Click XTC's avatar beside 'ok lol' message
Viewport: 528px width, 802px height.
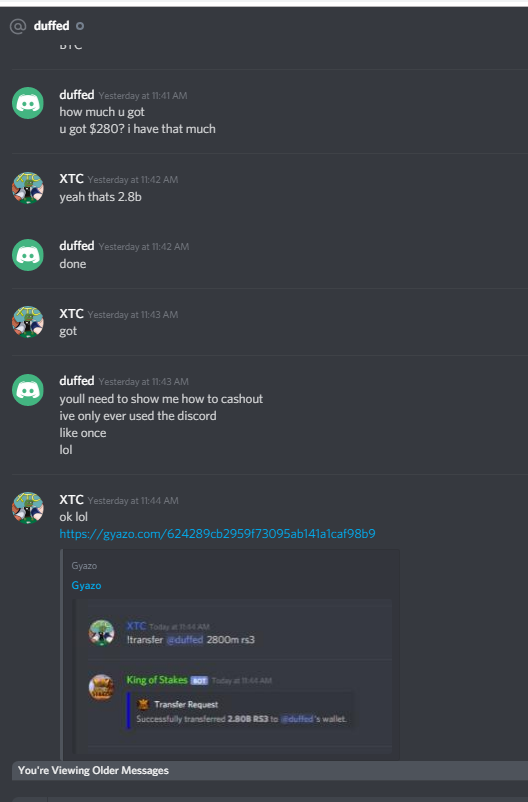pyautogui.click(x=28, y=508)
